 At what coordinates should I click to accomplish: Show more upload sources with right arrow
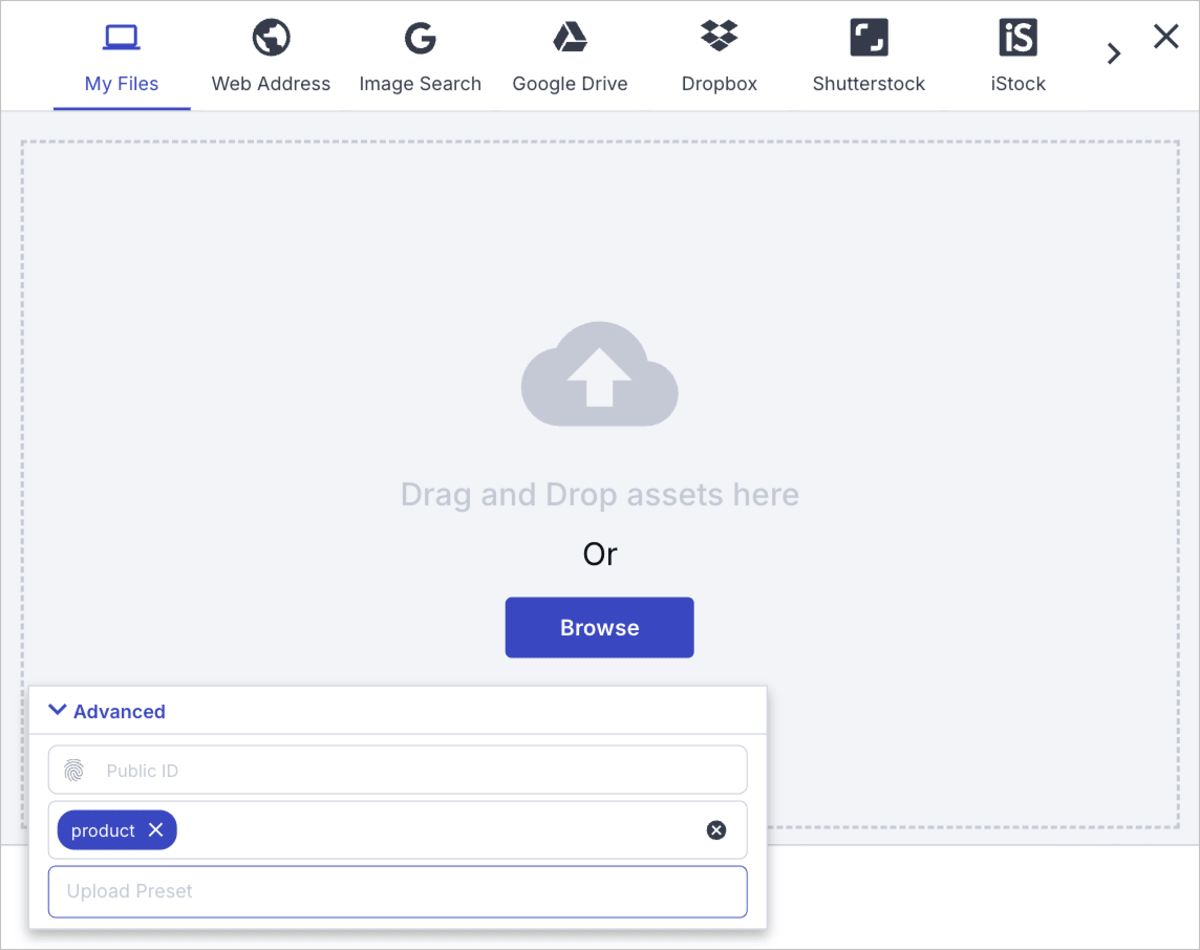coord(1114,54)
